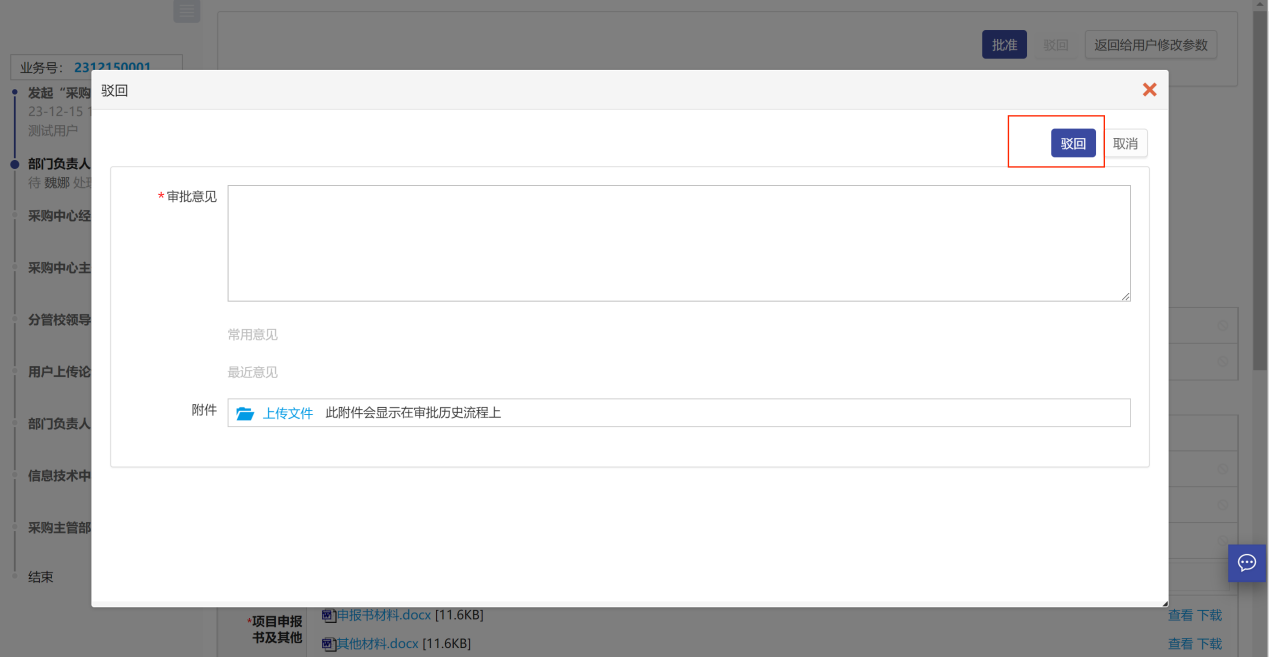The height and width of the screenshot is (657, 1269).
Task: Click the blue folder upload icon
Action: click(245, 413)
